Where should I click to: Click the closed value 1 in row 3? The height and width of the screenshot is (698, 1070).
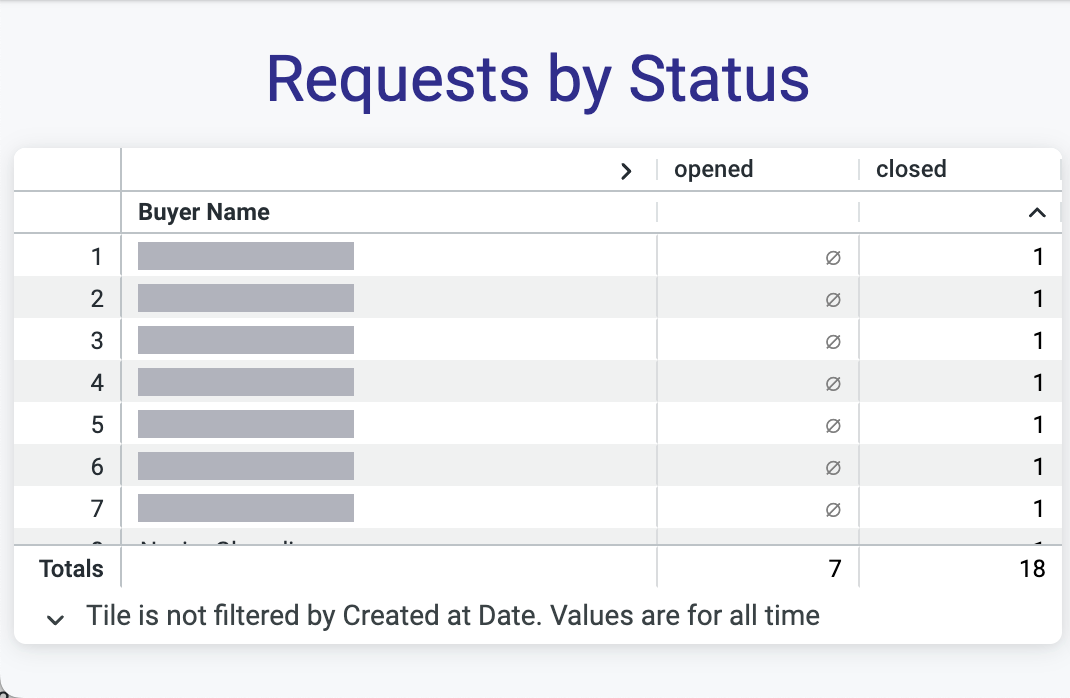coord(1038,340)
